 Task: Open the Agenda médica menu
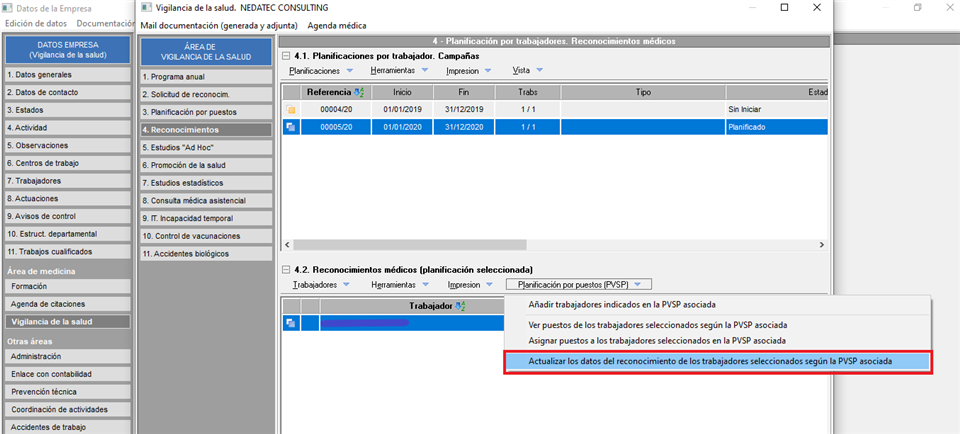(x=337, y=26)
